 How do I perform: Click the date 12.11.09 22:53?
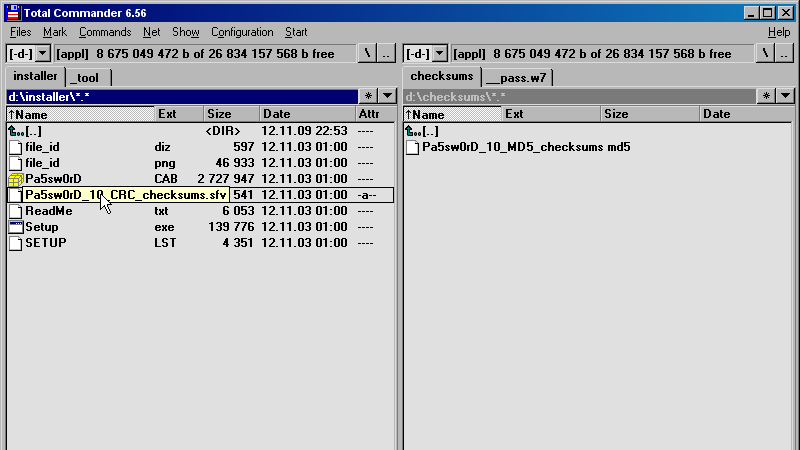coord(304,131)
